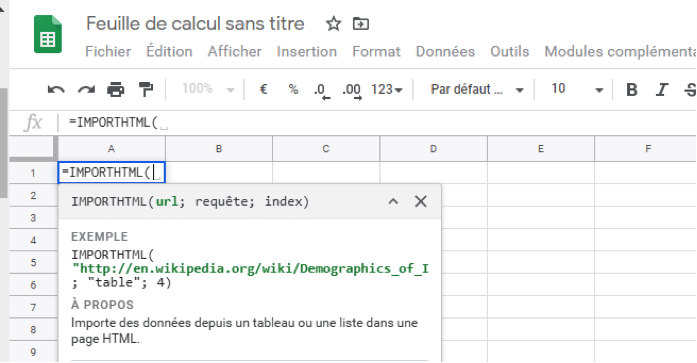
Task: Click the EXEMPLE heading
Action: 100,236
